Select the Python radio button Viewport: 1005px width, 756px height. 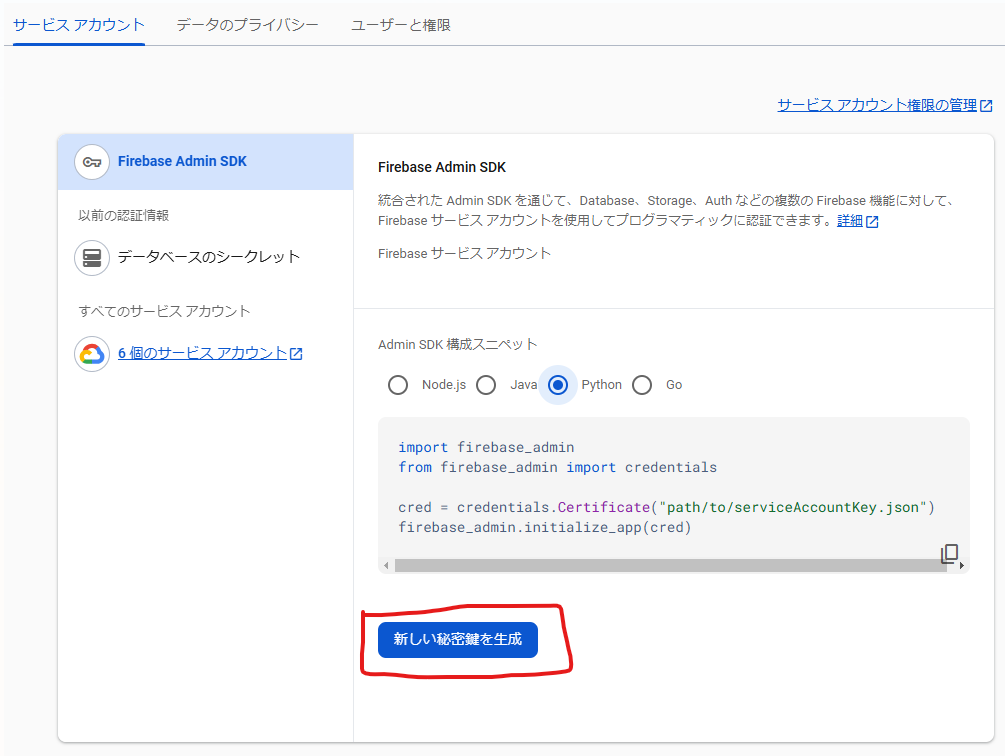(x=558, y=385)
